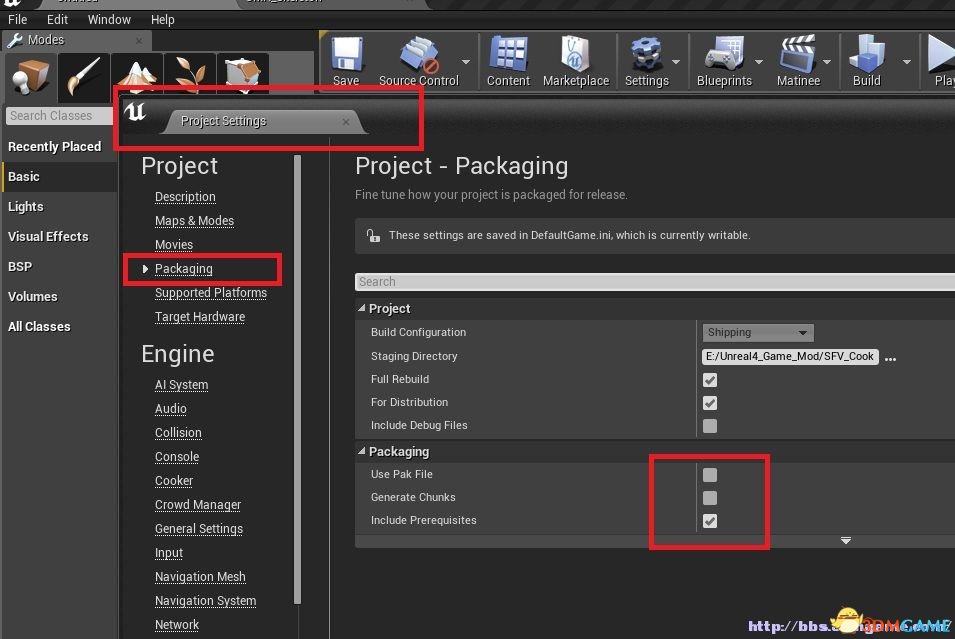Select the Landscape mode mountain icon
Screen dimensions: 955x639
click(136, 74)
